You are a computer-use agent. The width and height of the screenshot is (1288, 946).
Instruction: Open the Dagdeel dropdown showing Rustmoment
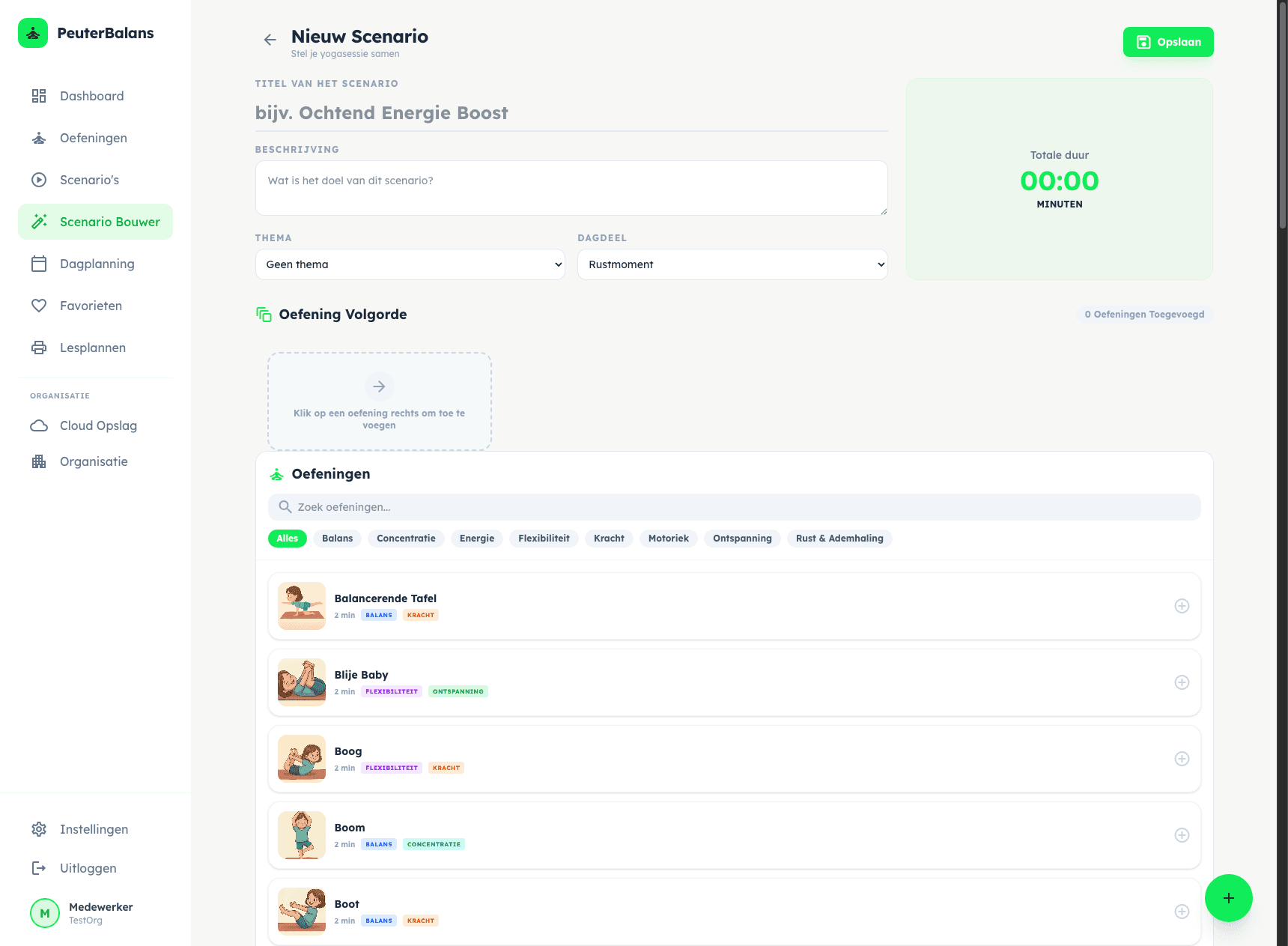[732, 264]
